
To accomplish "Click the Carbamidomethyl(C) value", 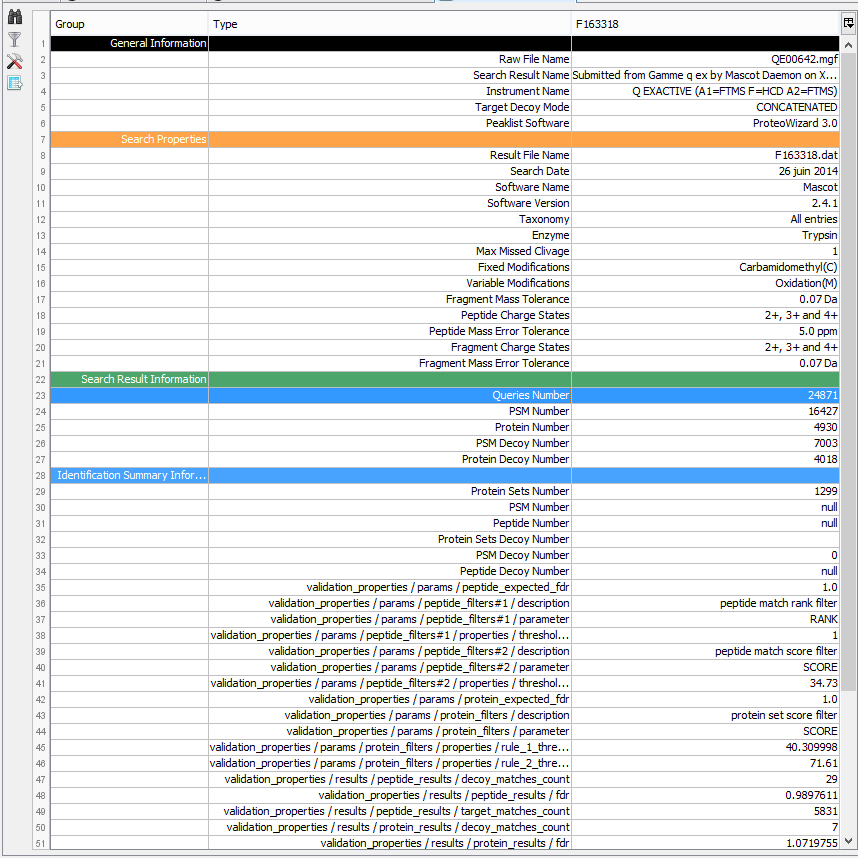I will point(705,267).
